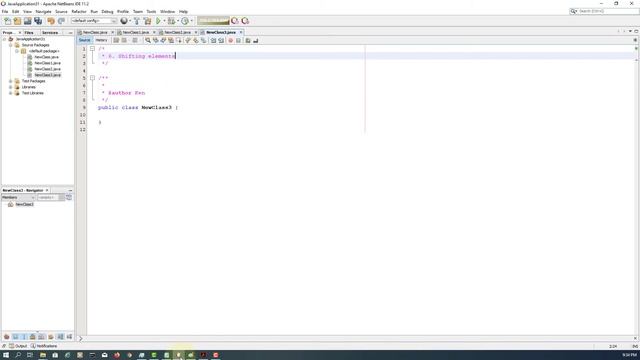This screenshot has height=360, width=640.
Task: Collapse the Source Packages node
Action: point(11,45)
